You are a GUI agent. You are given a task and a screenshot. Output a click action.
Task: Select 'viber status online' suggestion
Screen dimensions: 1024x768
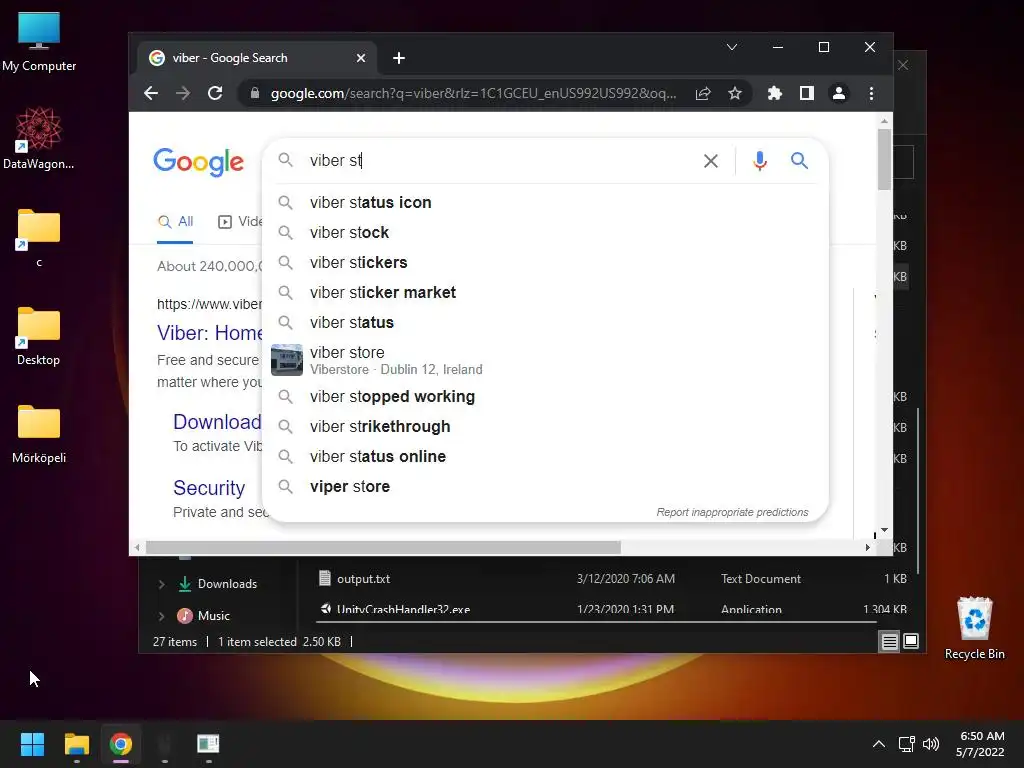(545, 456)
